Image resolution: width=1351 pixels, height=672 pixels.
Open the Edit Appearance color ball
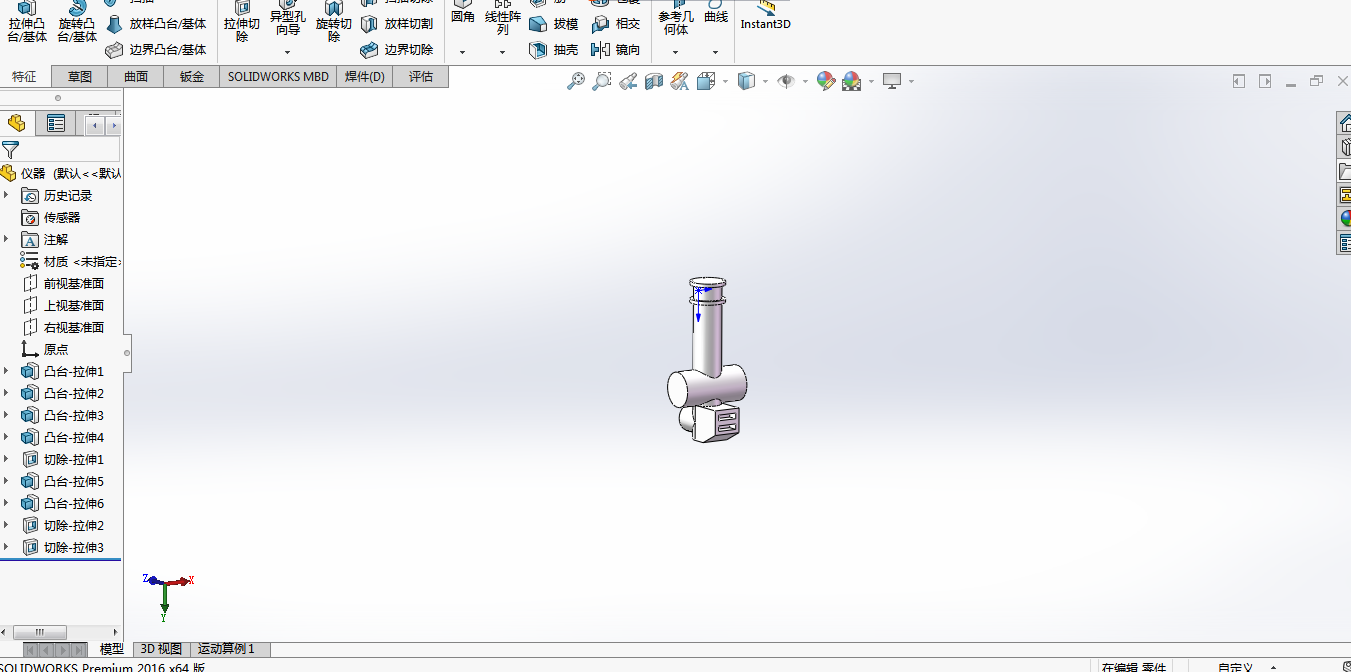pos(825,81)
